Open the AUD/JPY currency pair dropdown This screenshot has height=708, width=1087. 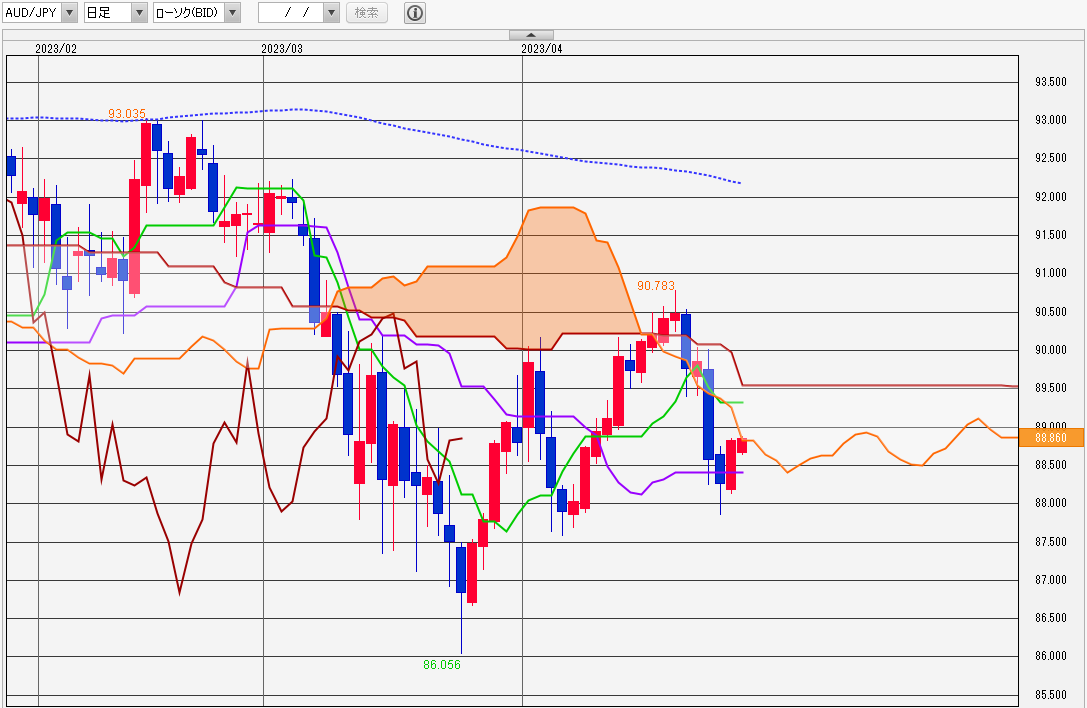point(40,12)
